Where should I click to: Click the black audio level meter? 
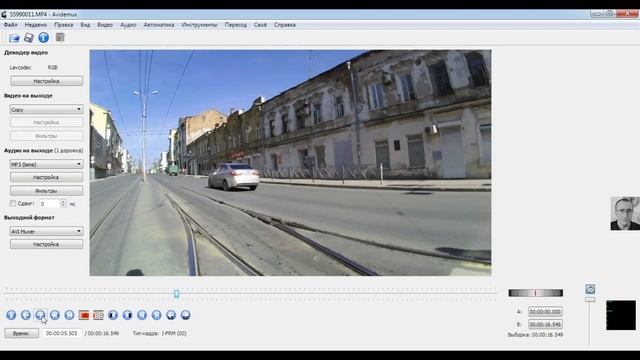(x=621, y=315)
